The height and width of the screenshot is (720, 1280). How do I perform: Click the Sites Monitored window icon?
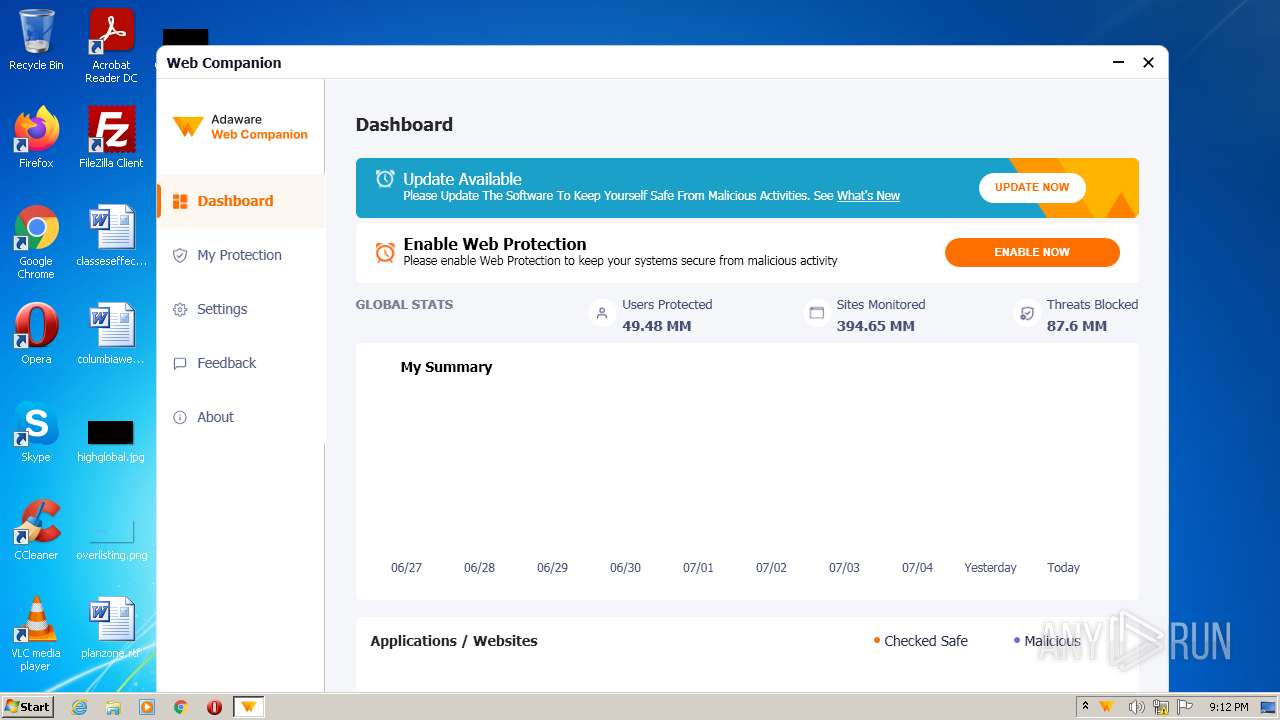coord(817,313)
